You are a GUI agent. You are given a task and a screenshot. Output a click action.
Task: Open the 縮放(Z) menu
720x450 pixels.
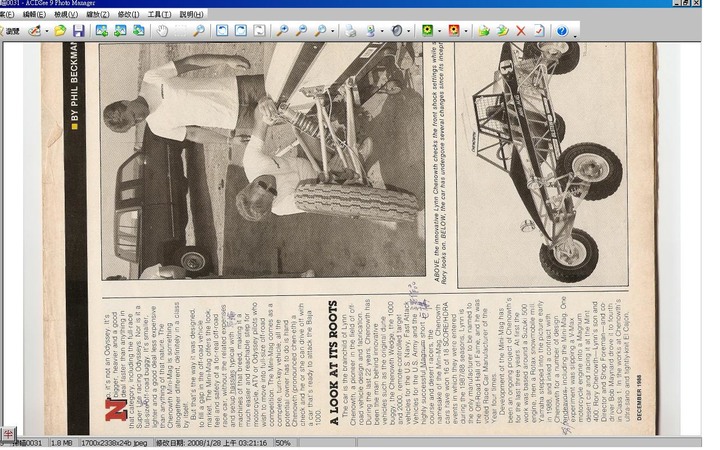coord(97,14)
